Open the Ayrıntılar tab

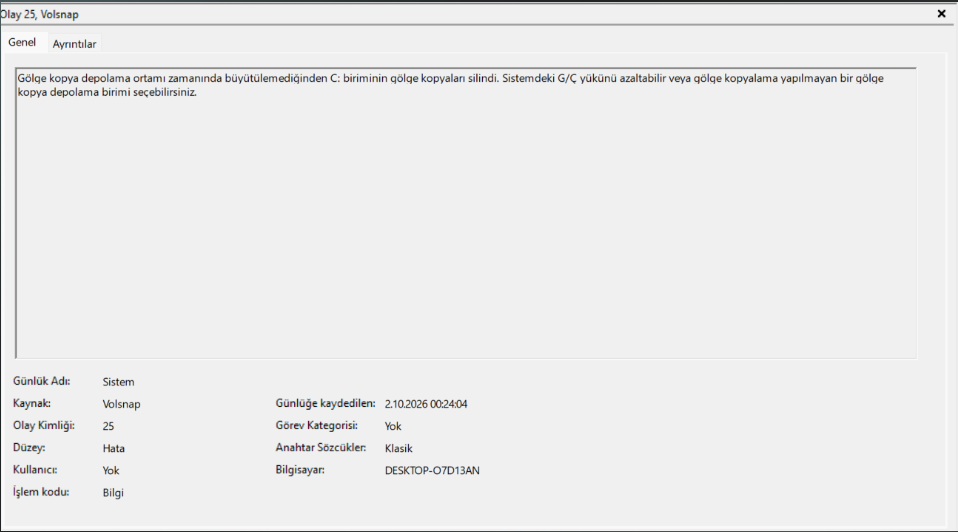coord(74,44)
